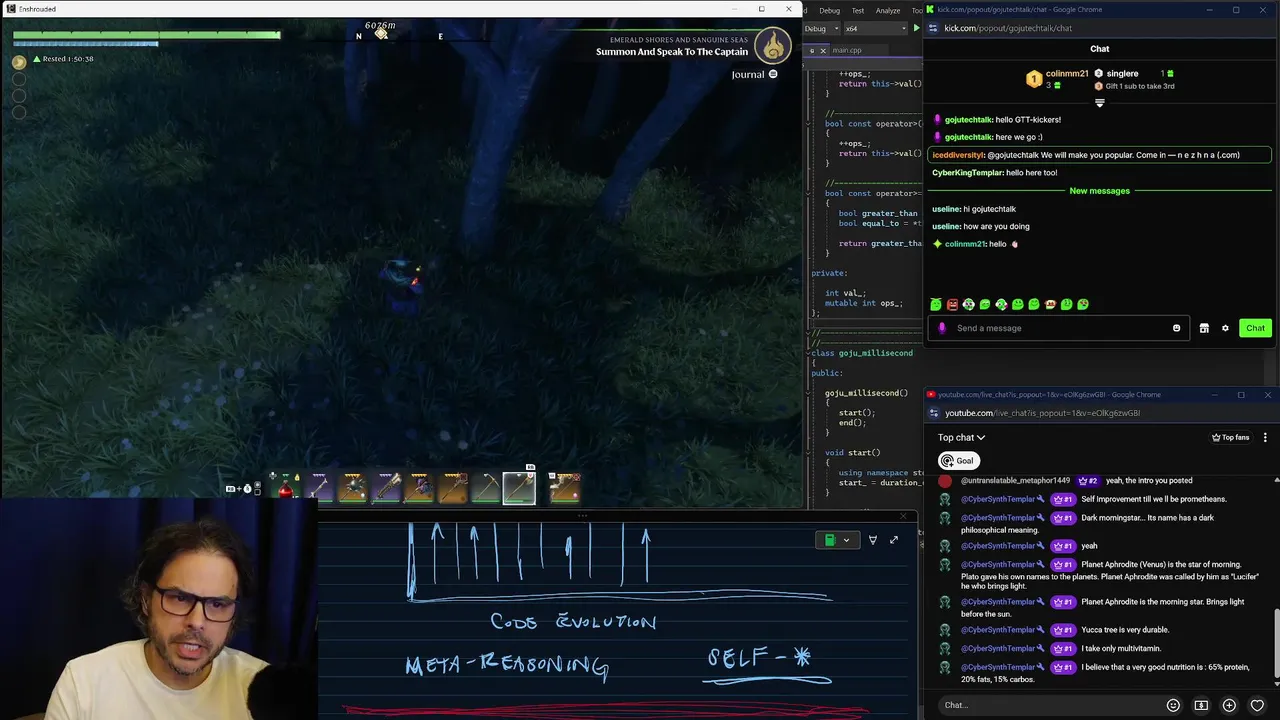The width and height of the screenshot is (1280, 720).
Task: Click the Kick popout address bar URL
Action: pyautogui.click(x=1008, y=28)
